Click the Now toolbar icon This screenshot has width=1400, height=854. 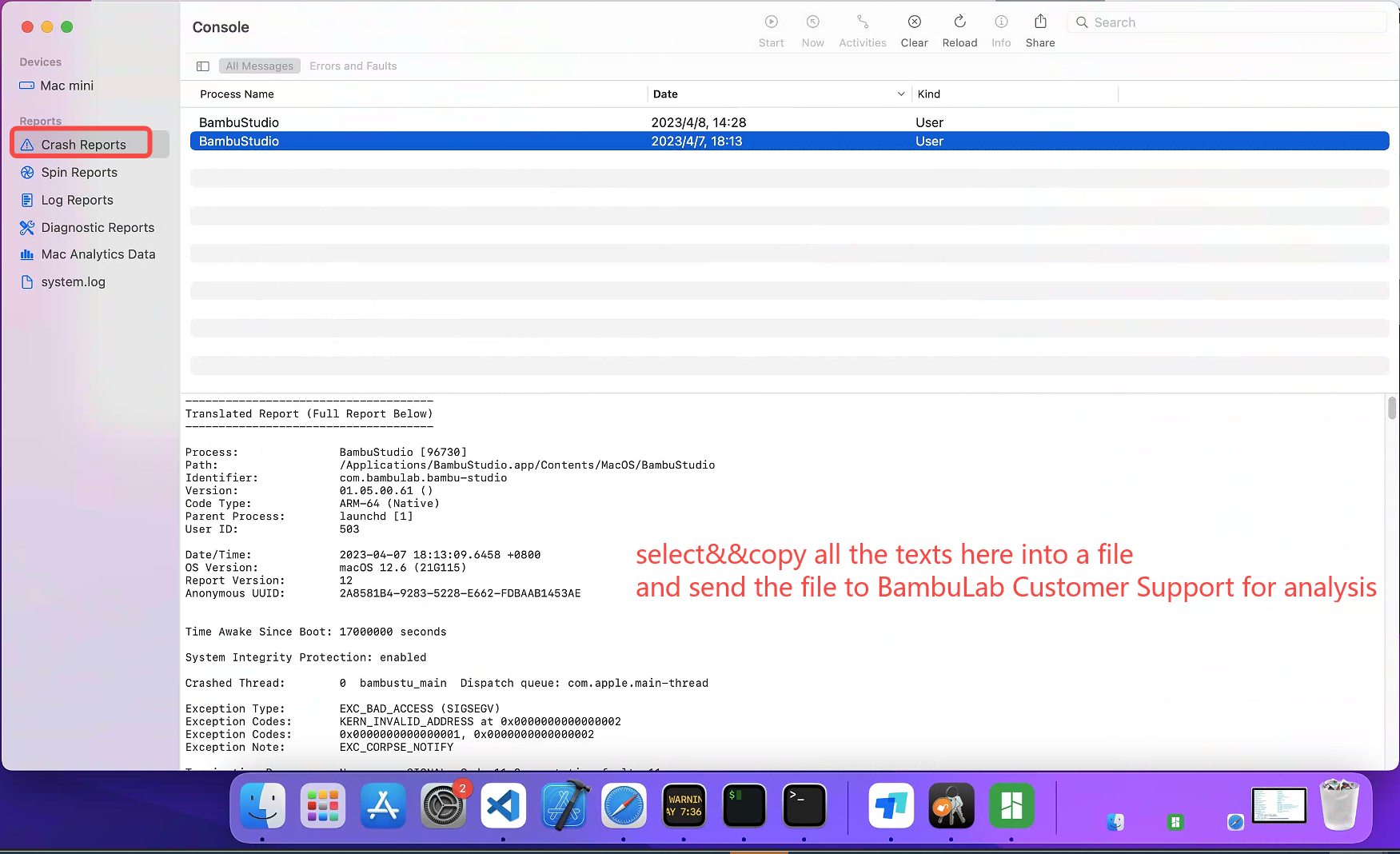coord(812,22)
